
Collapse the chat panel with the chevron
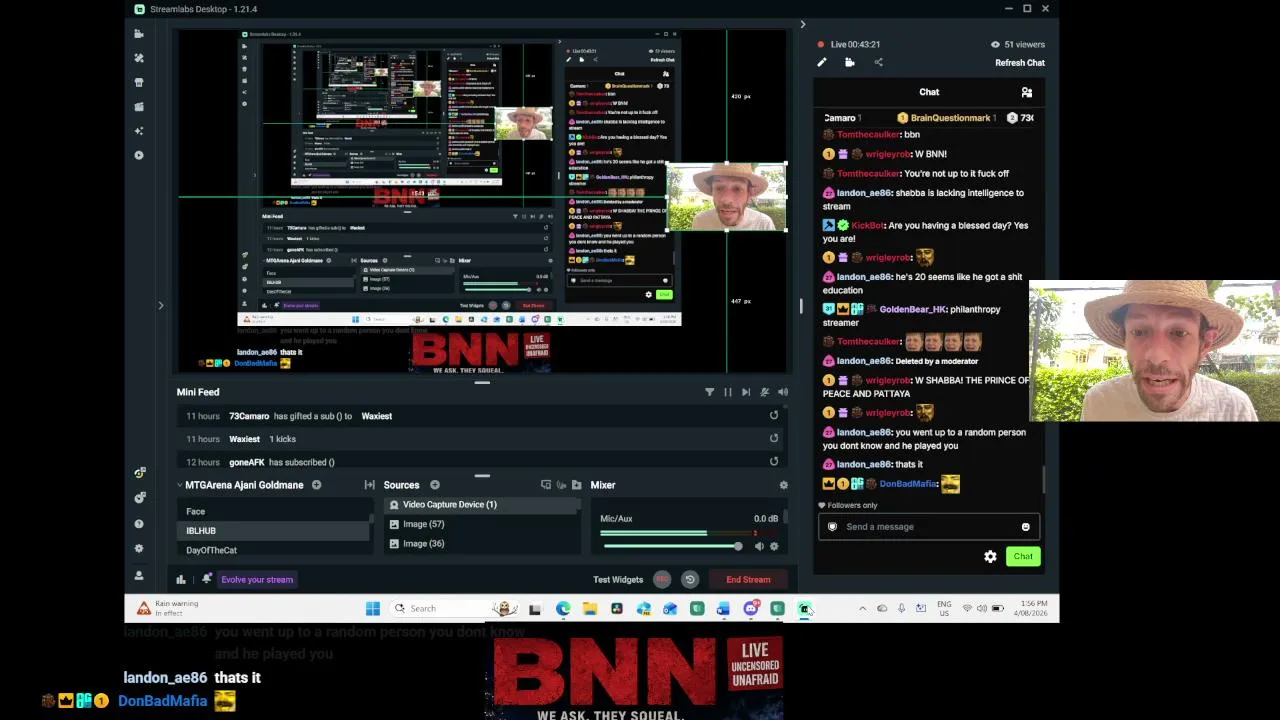point(802,24)
